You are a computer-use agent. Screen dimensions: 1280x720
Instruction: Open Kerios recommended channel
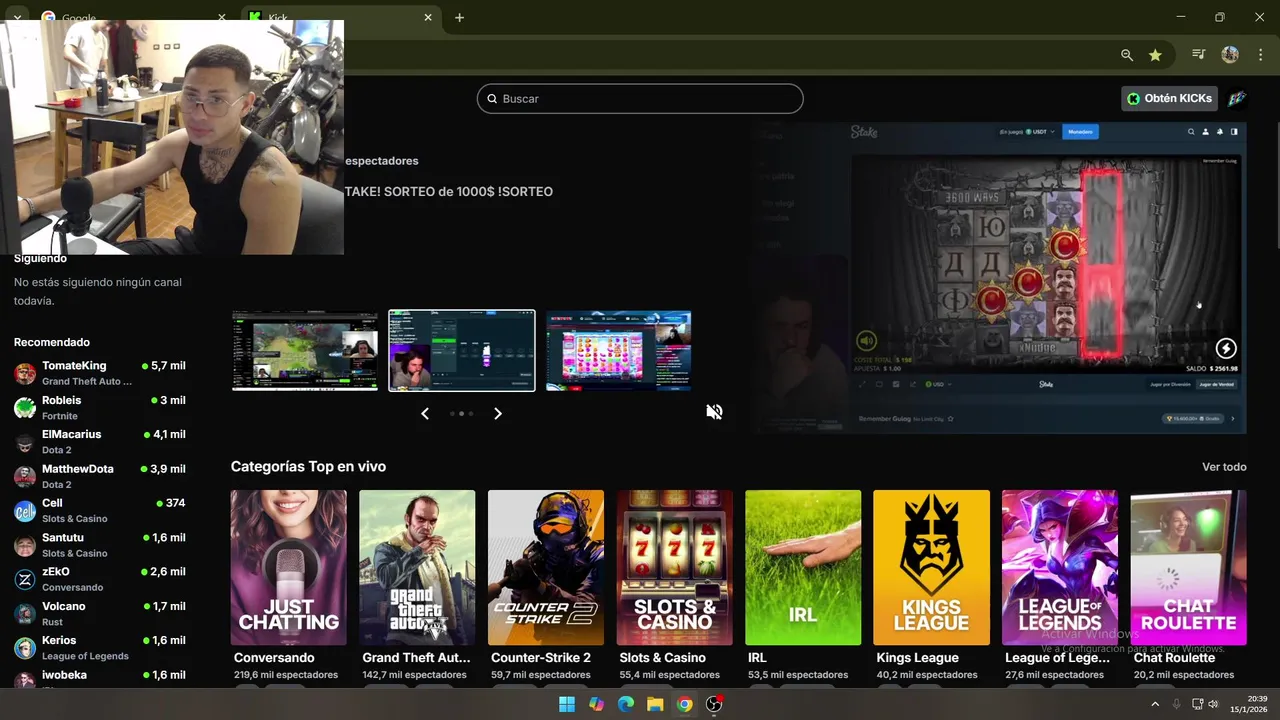[100, 648]
